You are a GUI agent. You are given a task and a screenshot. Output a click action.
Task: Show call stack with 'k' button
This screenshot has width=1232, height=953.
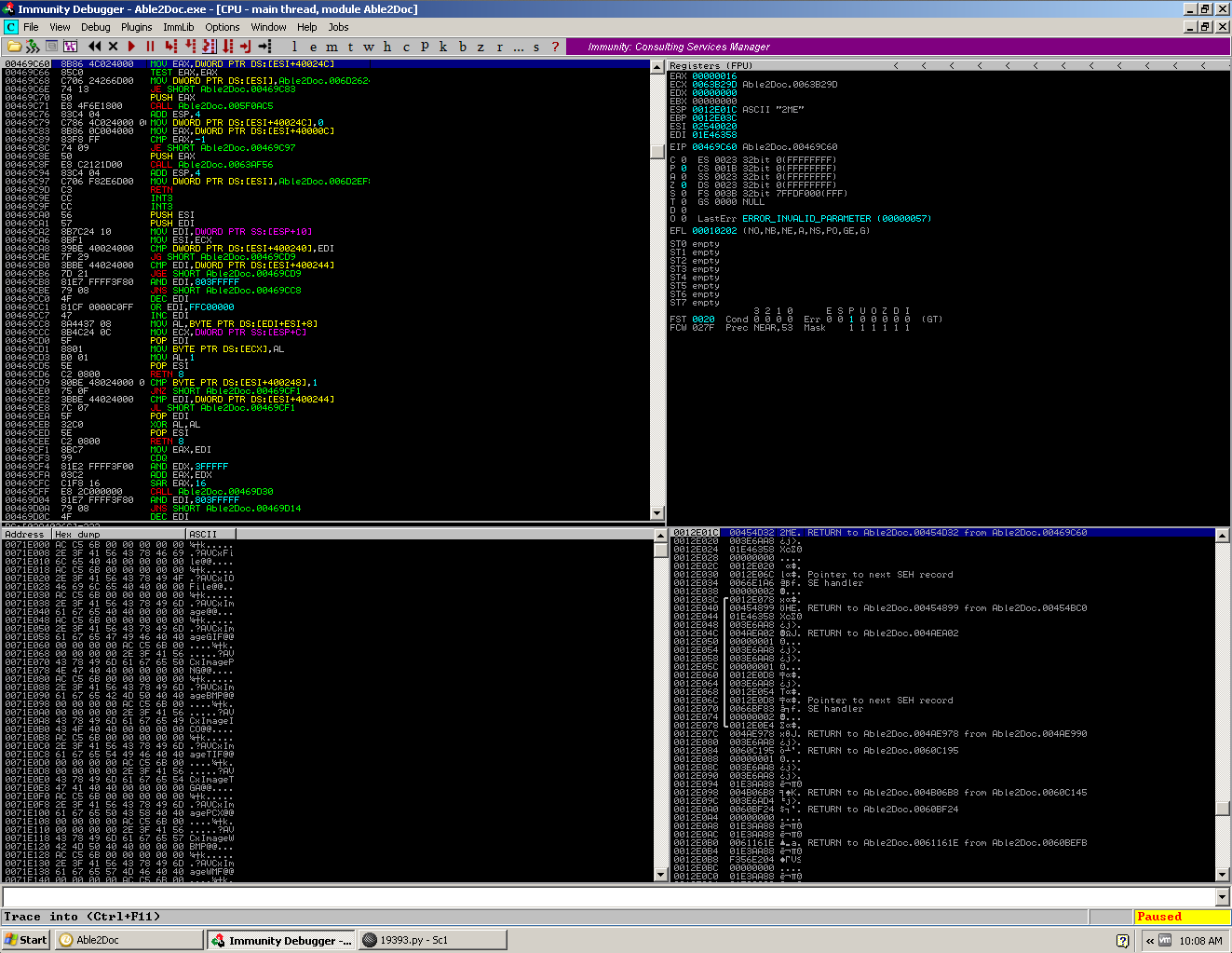(x=443, y=46)
